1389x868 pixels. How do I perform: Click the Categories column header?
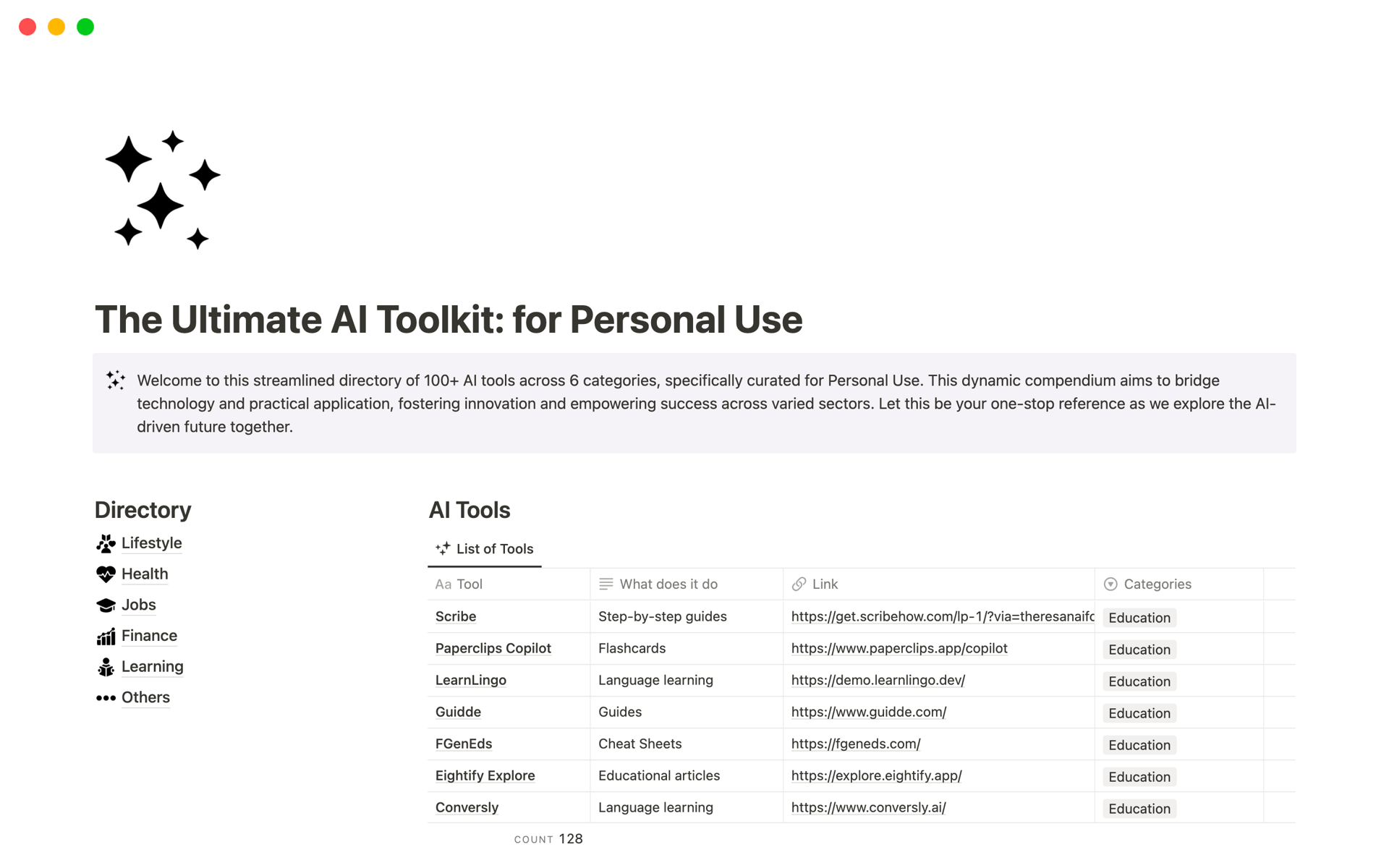click(1158, 584)
